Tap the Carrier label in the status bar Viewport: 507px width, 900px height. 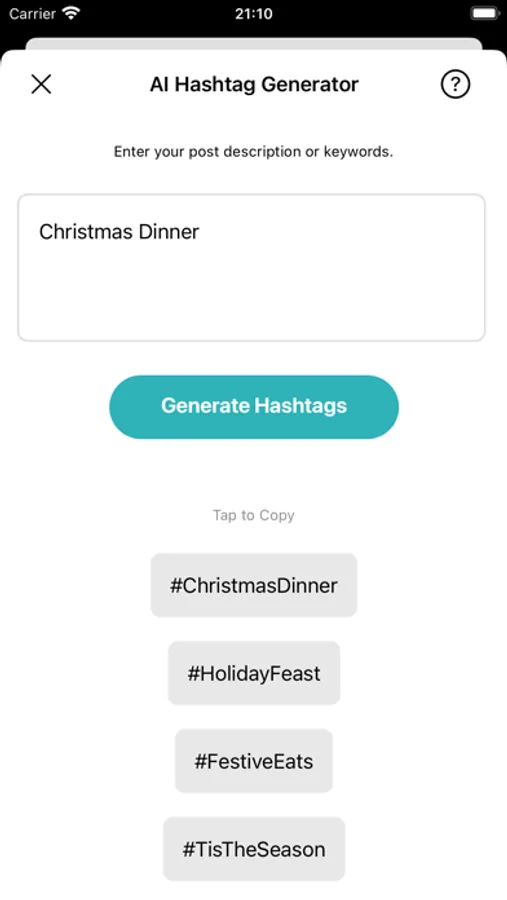[x=33, y=13]
